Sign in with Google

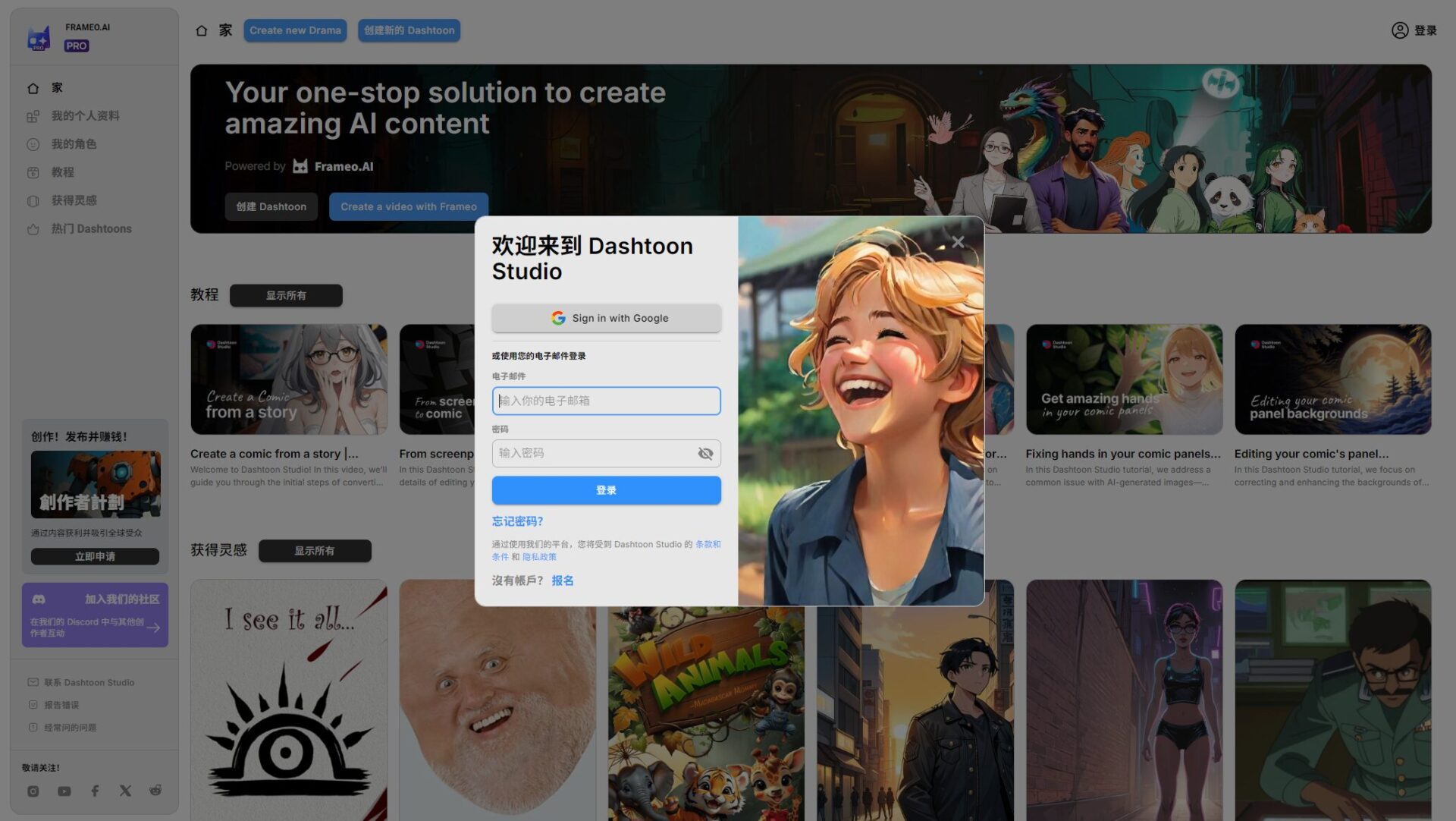pos(606,318)
